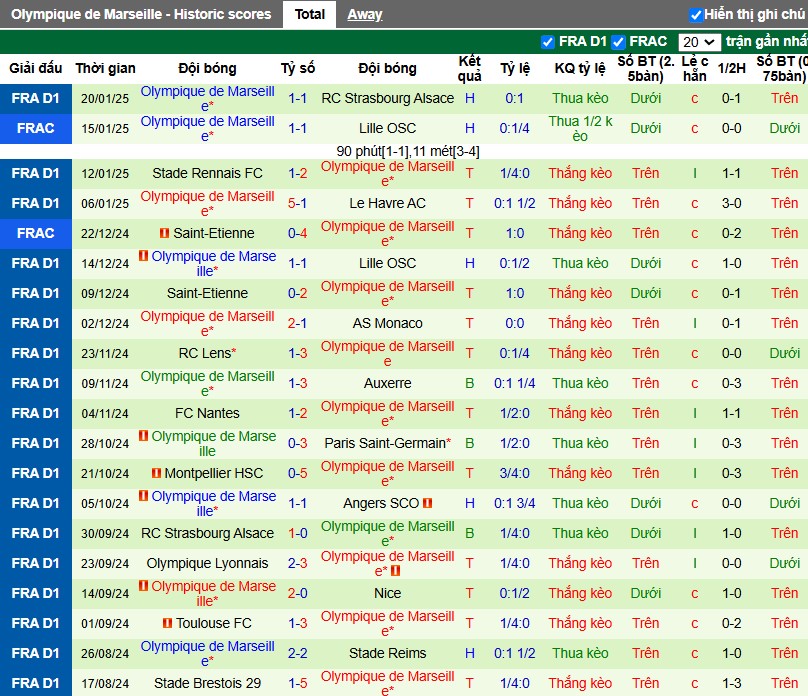Toggle the FRA D1 league checkbox
This screenshot has width=808, height=696.
point(548,42)
